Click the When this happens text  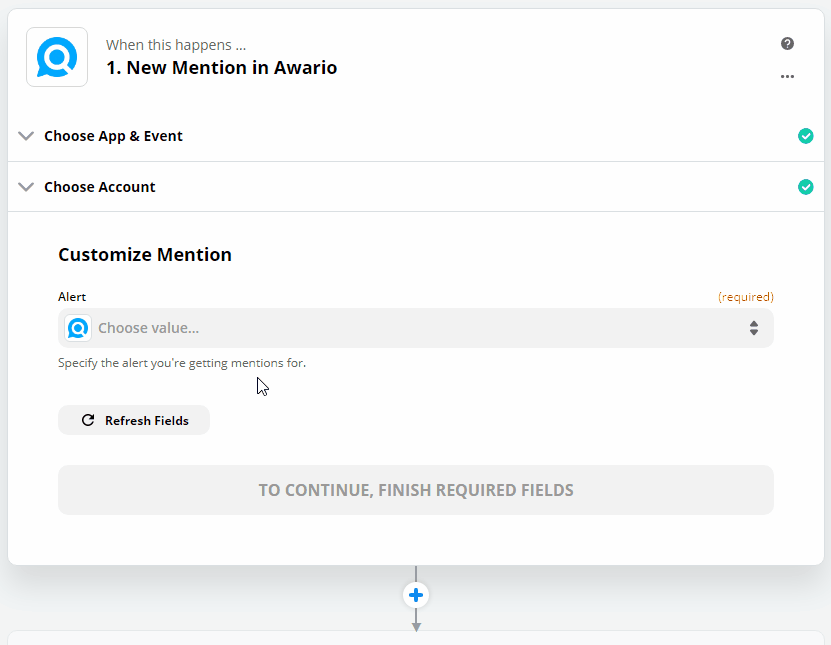click(x=176, y=45)
